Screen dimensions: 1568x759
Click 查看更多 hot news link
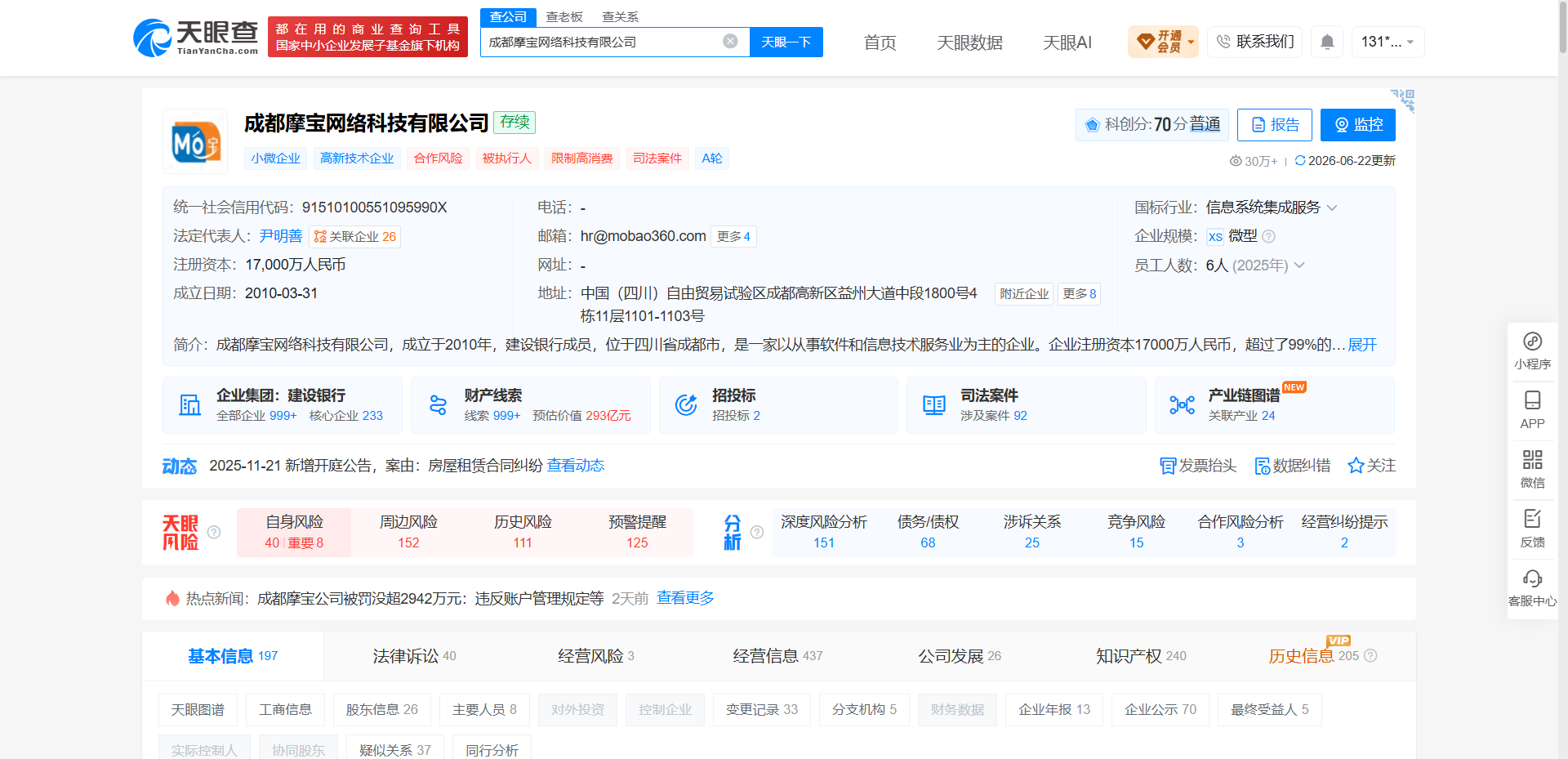tap(685, 598)
